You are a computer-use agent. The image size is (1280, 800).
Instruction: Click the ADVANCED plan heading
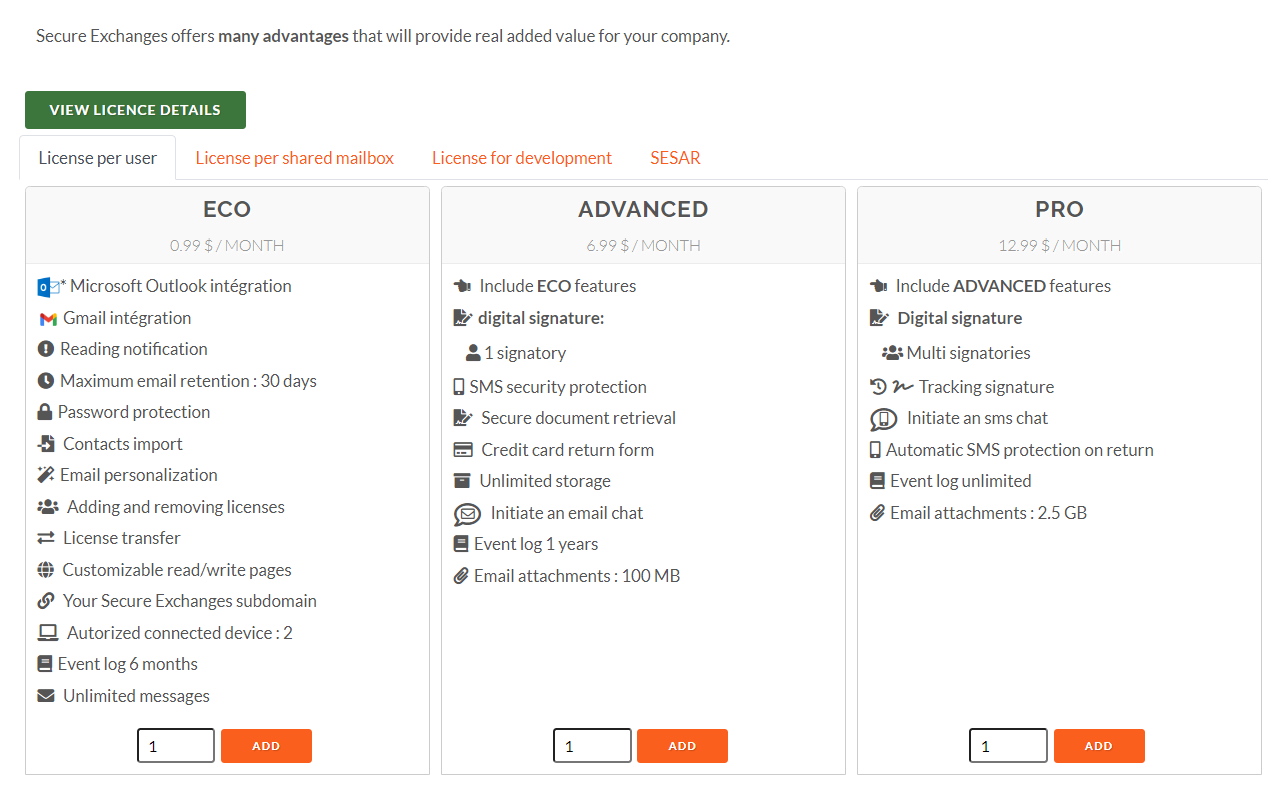pyautogui.click(x=643, y=209)
